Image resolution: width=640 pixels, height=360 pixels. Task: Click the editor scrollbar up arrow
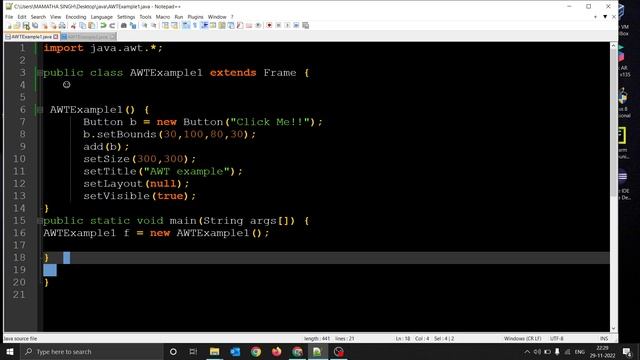613,47
